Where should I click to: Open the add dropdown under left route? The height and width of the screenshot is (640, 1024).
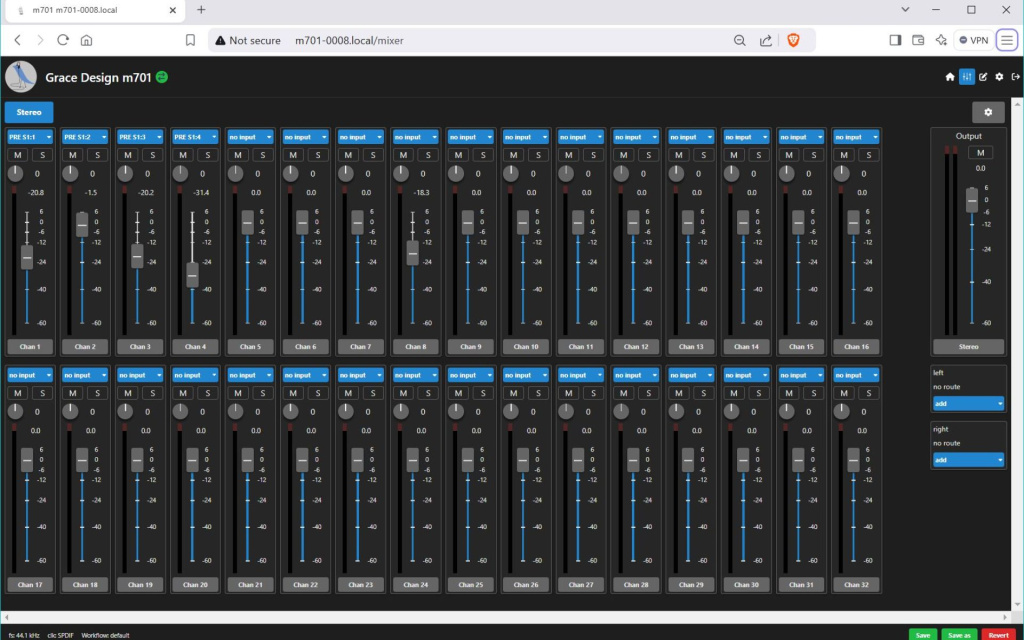968,403
